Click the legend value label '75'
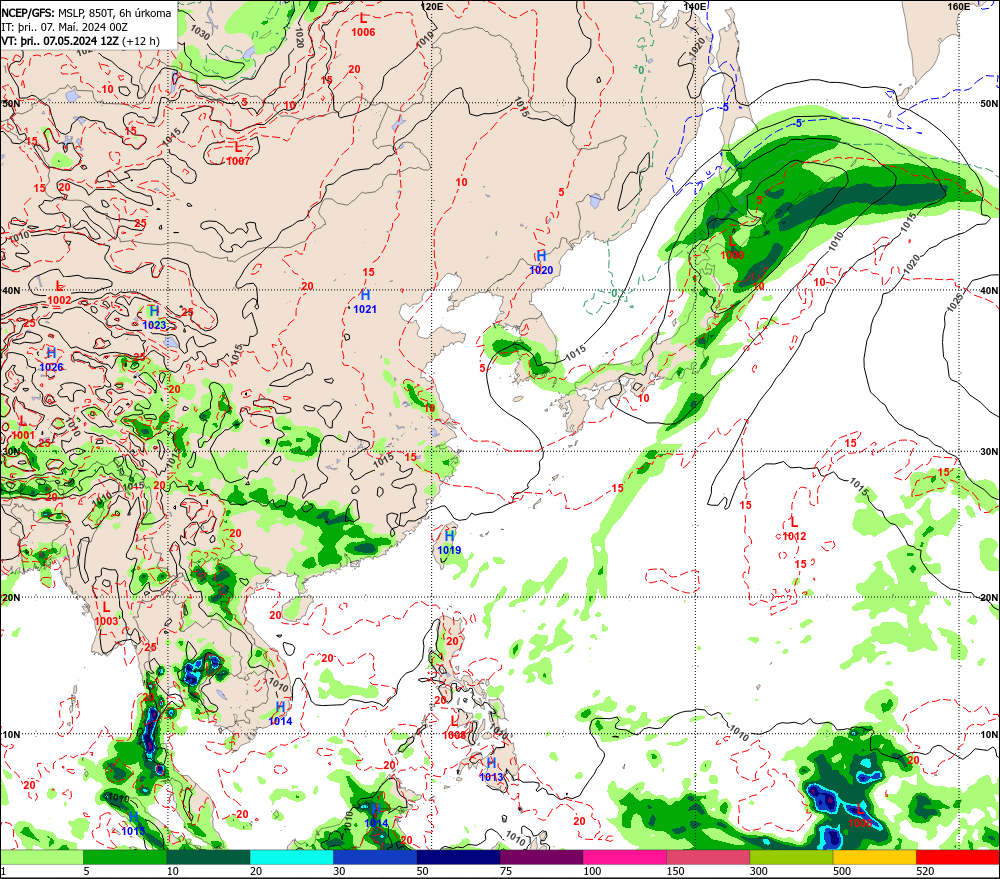The width and height of the screenshot is (1000, 879). click(x=506, y=871)
